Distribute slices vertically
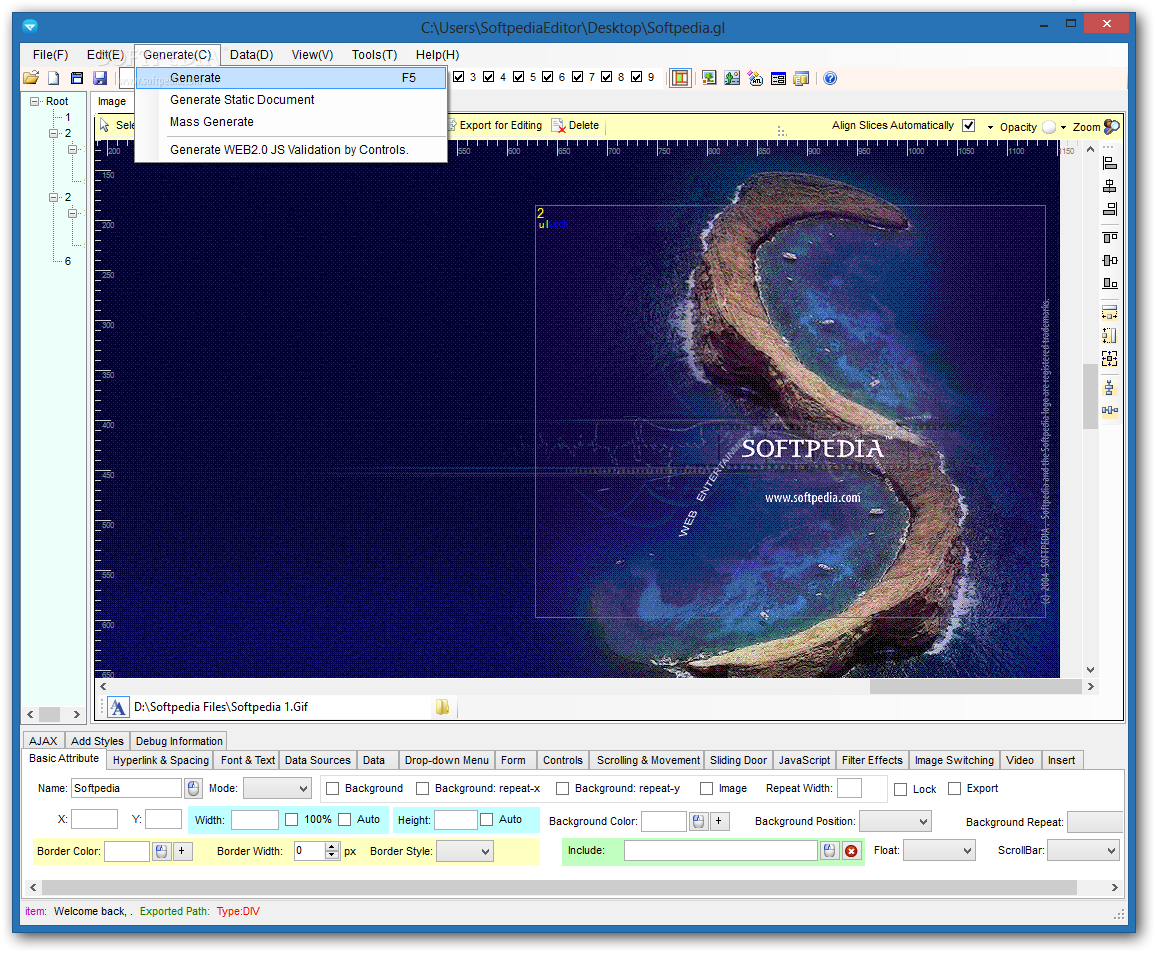The image size is (1156, 953). tap(1110, 388)
